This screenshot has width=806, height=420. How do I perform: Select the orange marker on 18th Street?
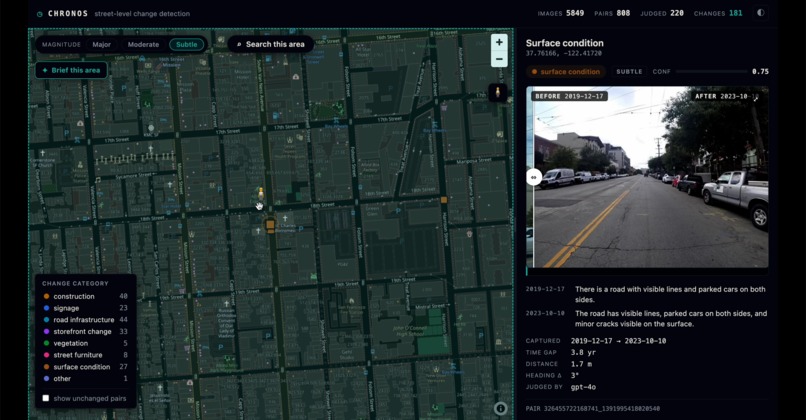click(270, 225)
